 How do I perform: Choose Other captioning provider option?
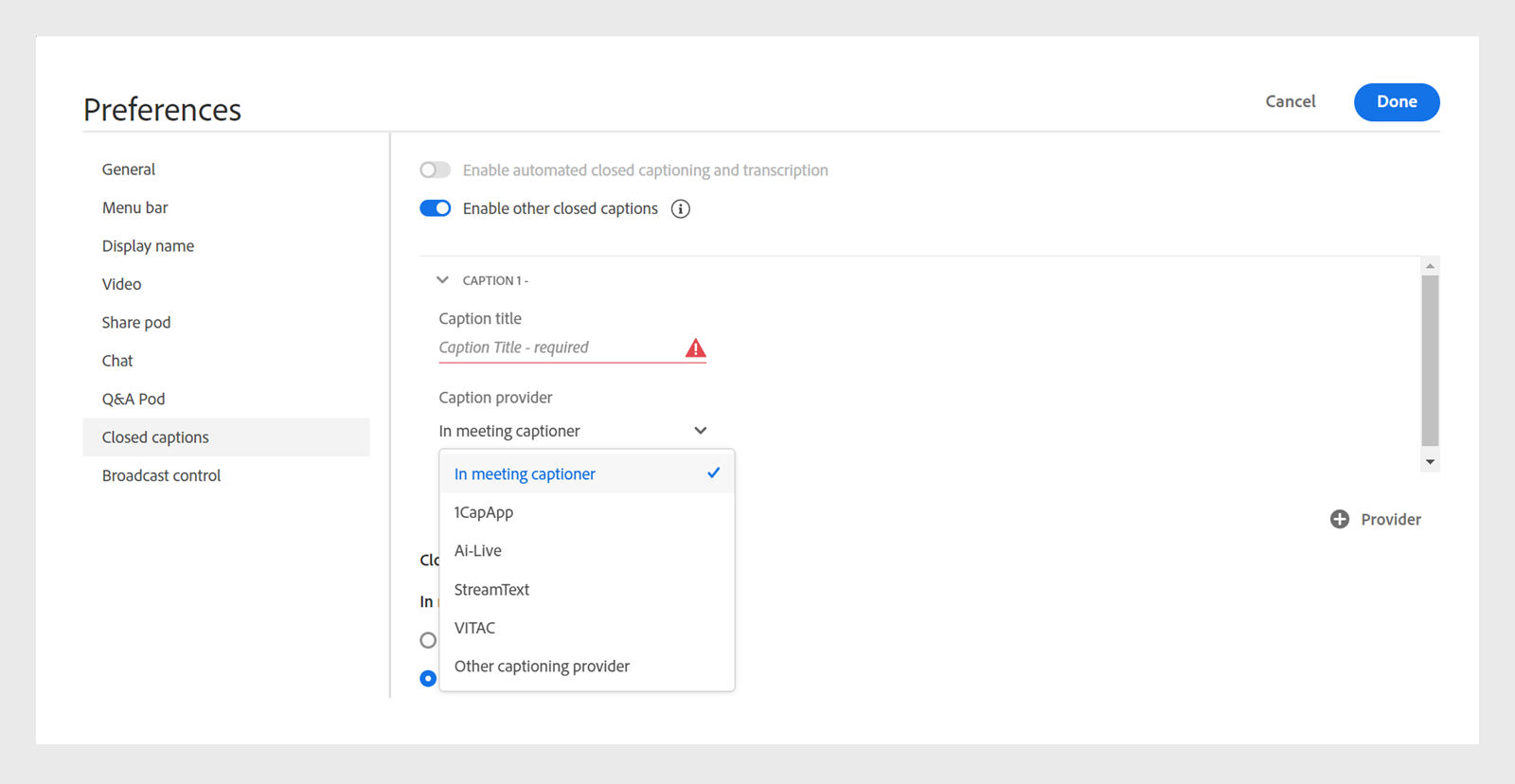click(x=542, y=667)
